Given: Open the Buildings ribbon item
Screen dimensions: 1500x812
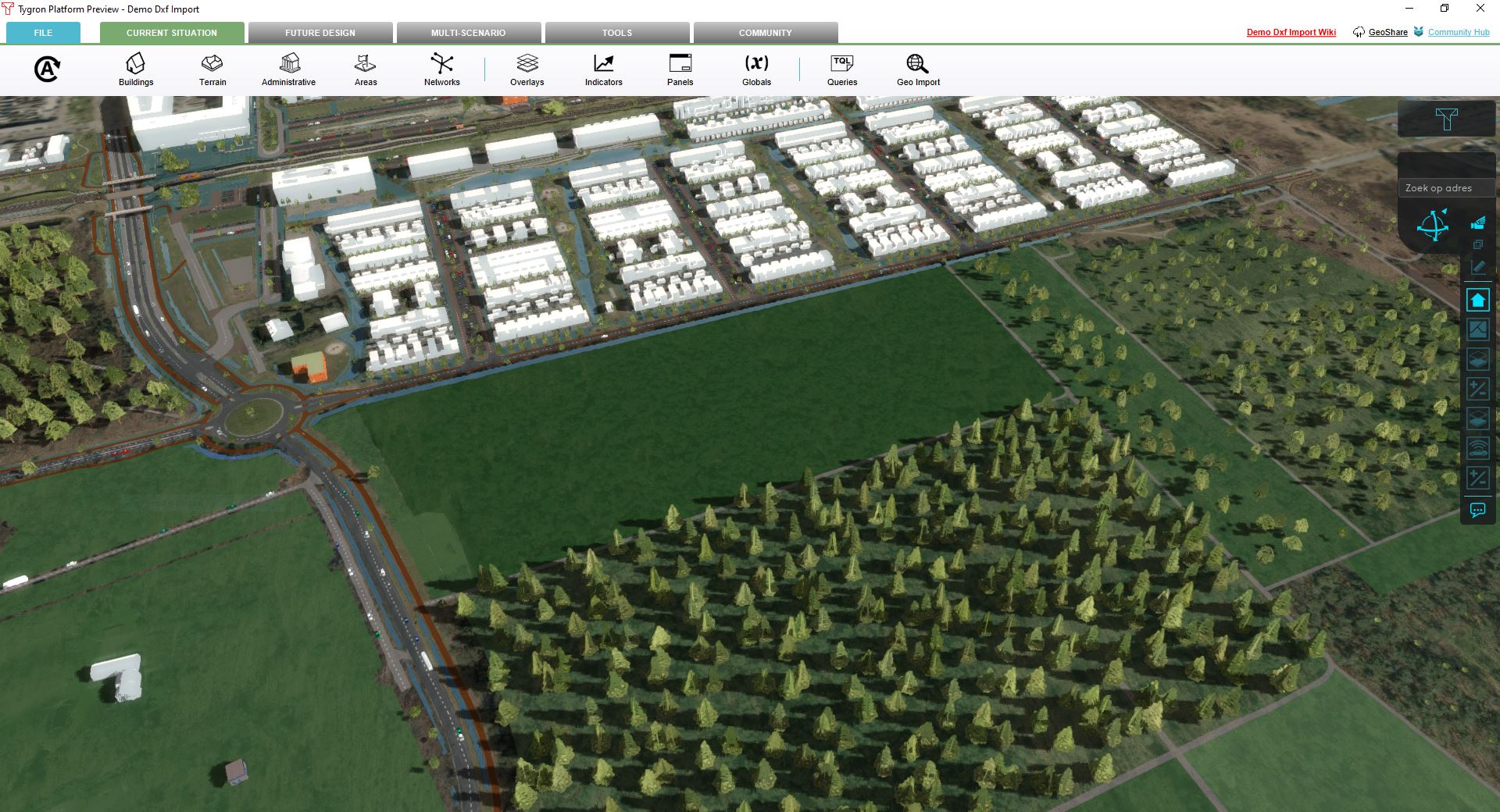Looking at the screenshot, I should pos(136,69).
